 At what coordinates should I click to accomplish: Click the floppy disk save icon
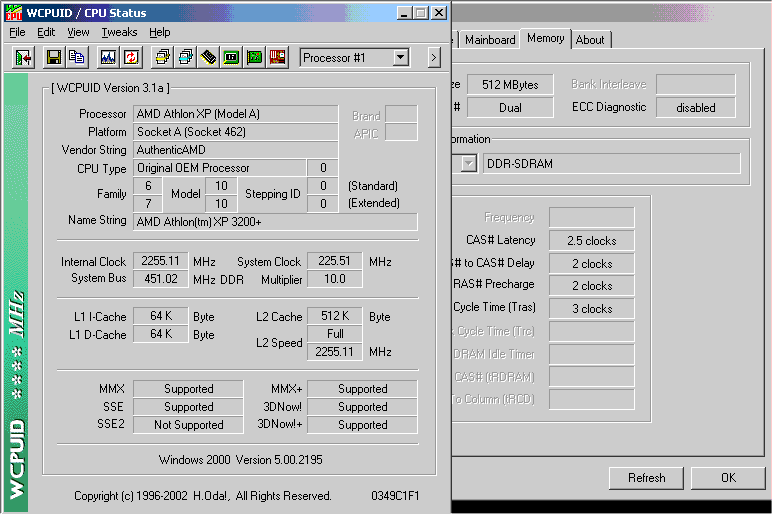coord(54,58)
